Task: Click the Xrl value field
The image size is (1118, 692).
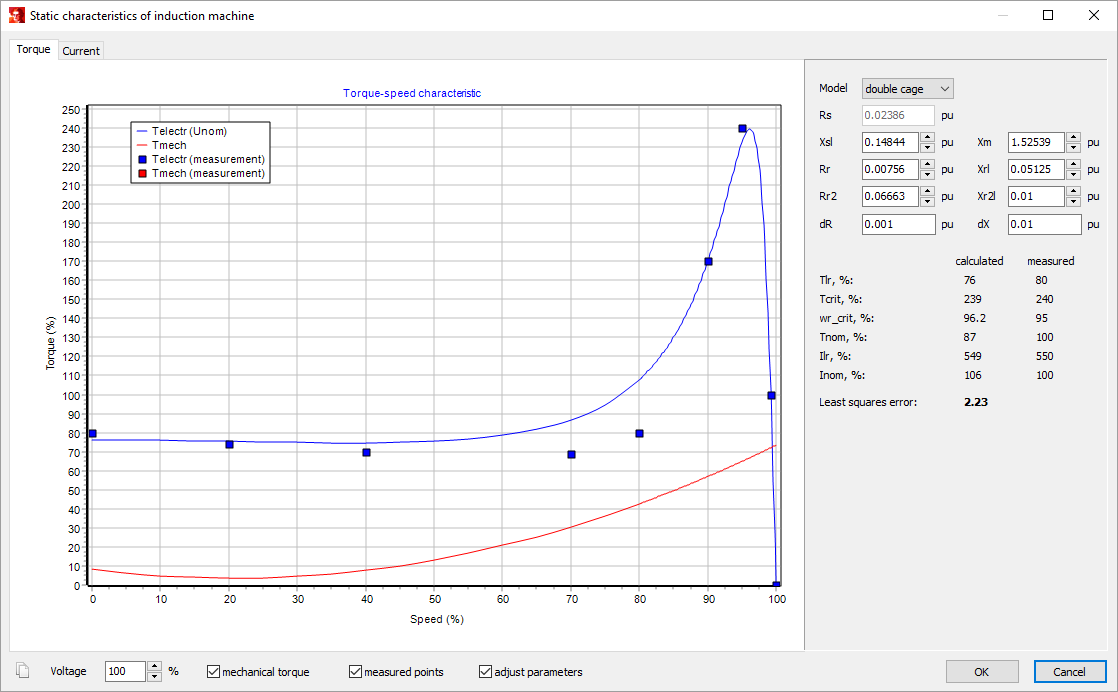Action: 1036,169
